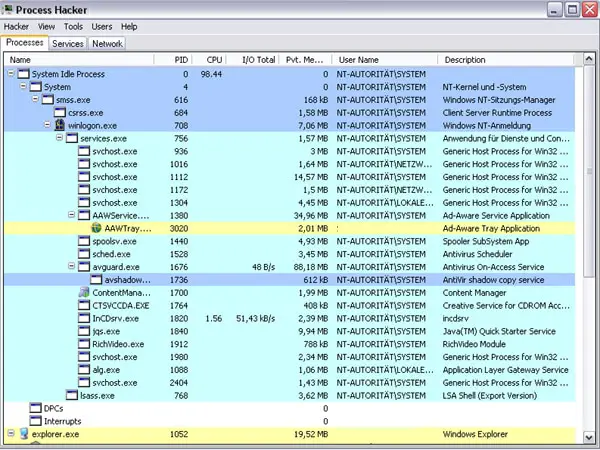This screenshot has width=600, height=450.
Task: Click the CTSVCCDA.EXE process icon
Action: [84, 305]
